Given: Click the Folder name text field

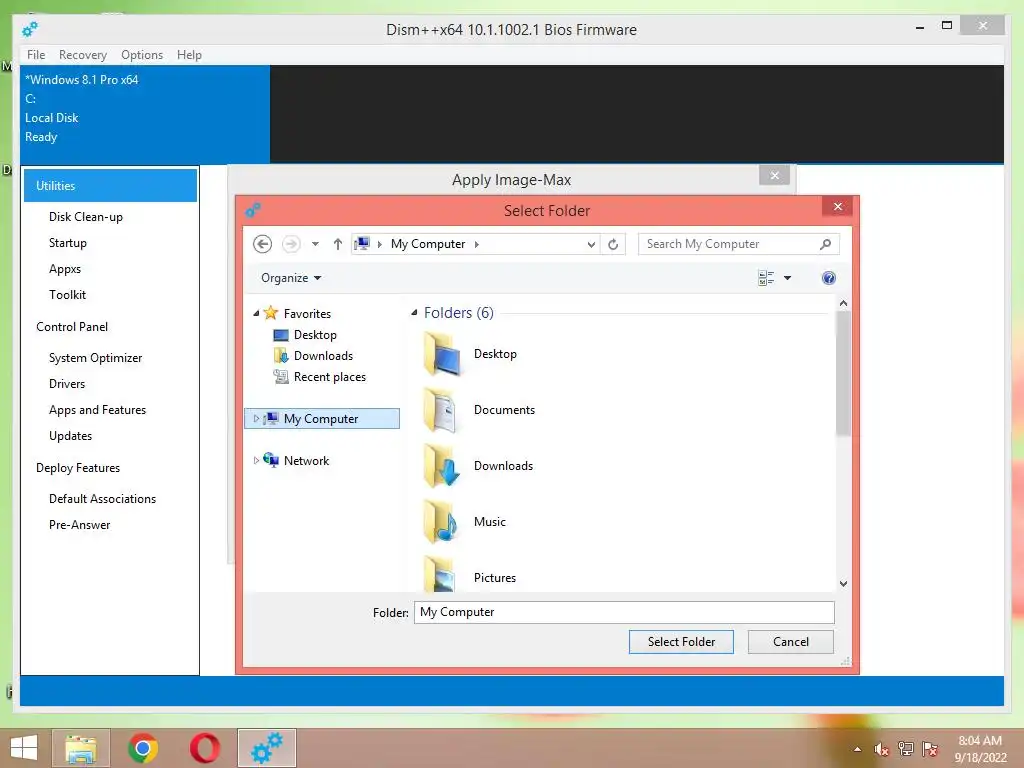Looking at the screenshot, I should coord(624,612).
